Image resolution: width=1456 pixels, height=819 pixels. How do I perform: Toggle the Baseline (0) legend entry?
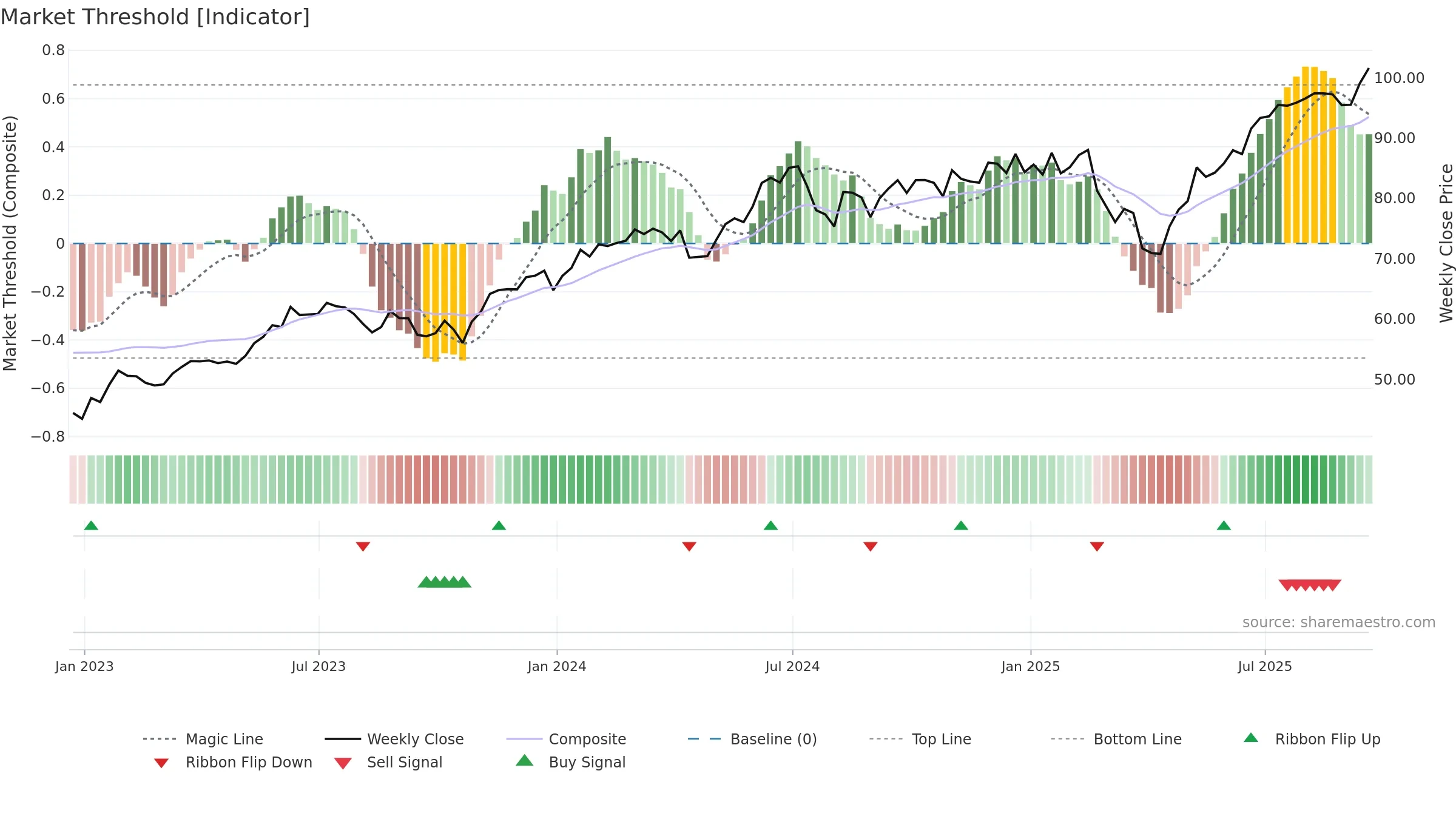point(752,739)
